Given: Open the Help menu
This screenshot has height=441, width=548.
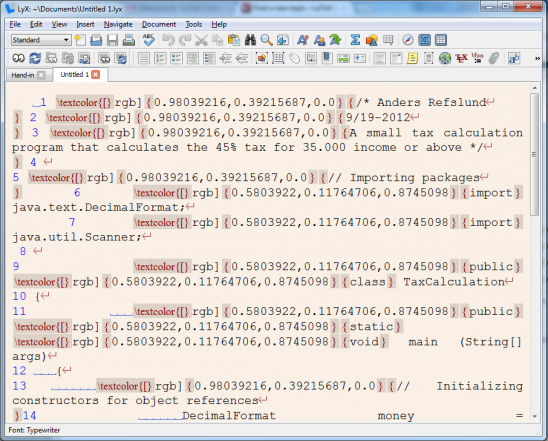Looking at the screenshot, I should 219,24.
